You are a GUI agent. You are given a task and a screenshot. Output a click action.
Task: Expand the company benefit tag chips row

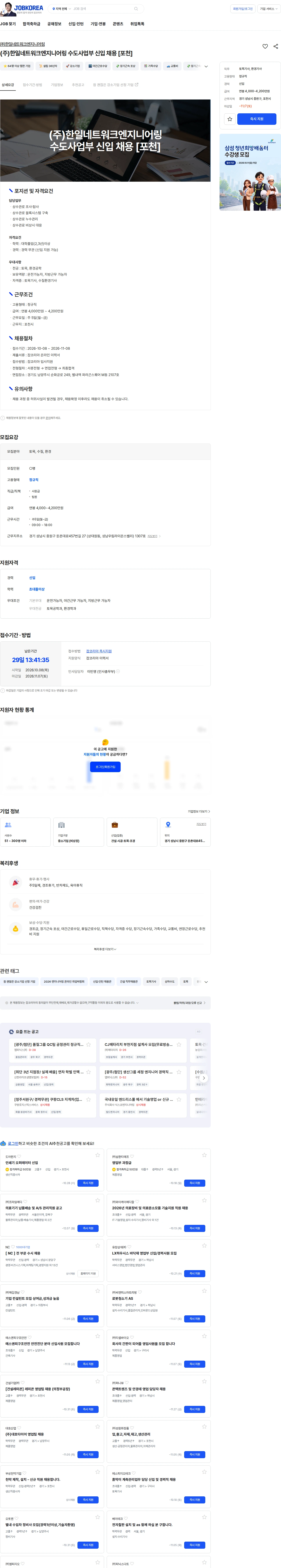(x=206, y=66)
